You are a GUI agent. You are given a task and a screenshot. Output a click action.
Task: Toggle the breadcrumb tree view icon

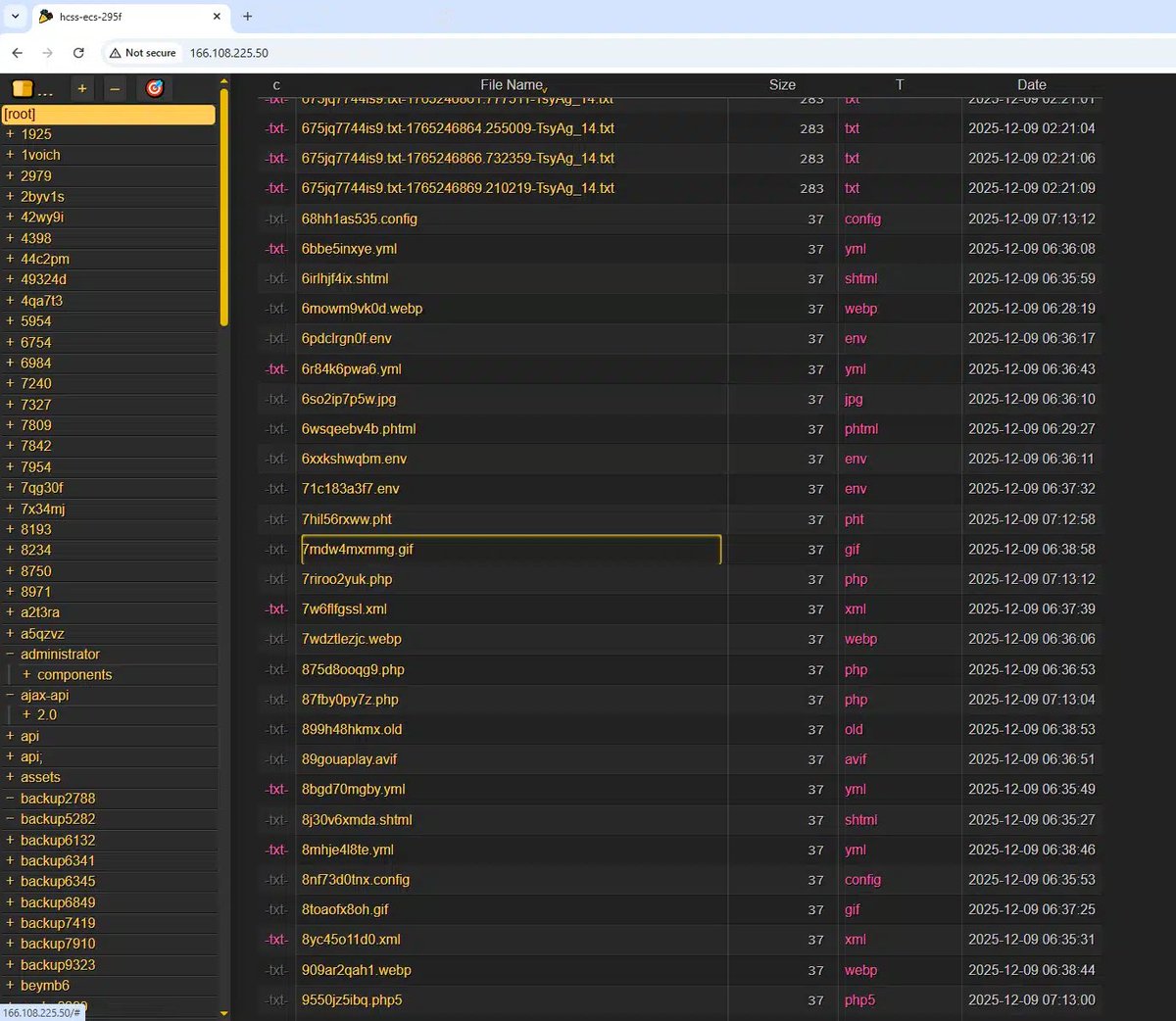[23, 88]
